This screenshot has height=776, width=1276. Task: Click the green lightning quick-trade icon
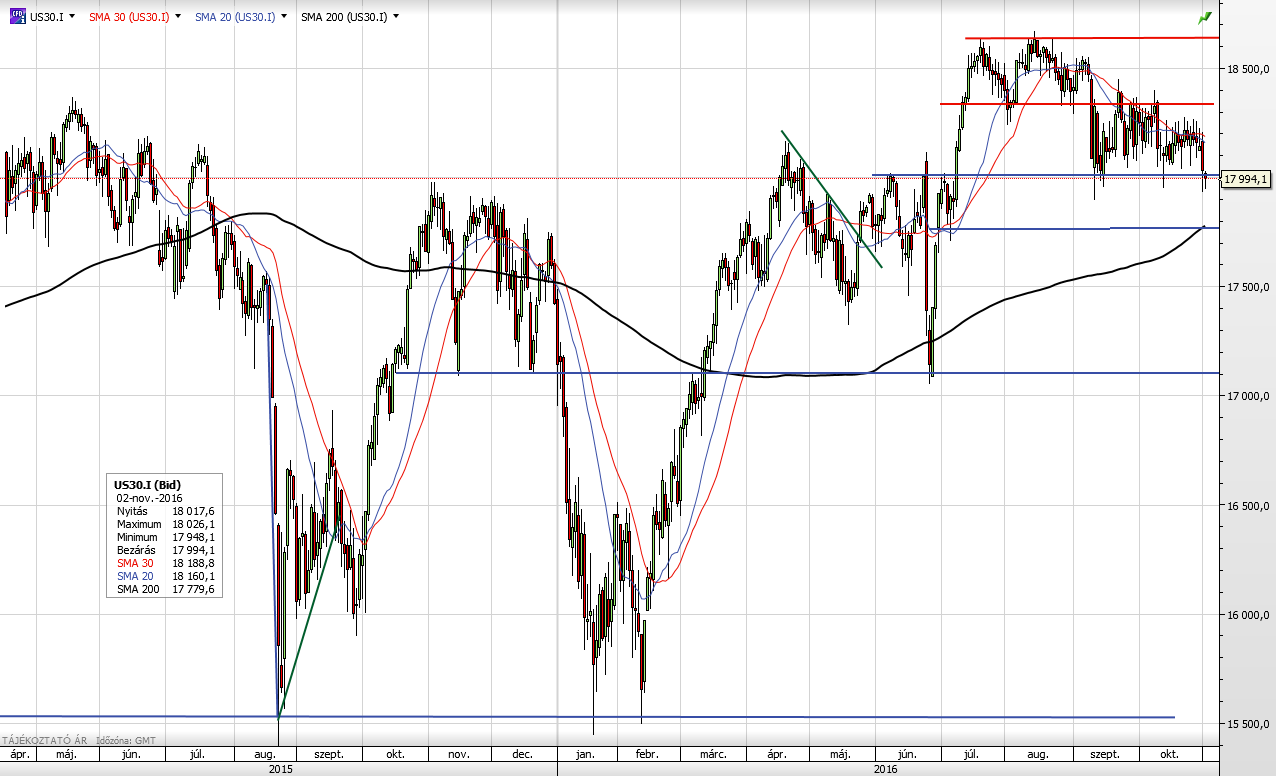point(1204,18)
